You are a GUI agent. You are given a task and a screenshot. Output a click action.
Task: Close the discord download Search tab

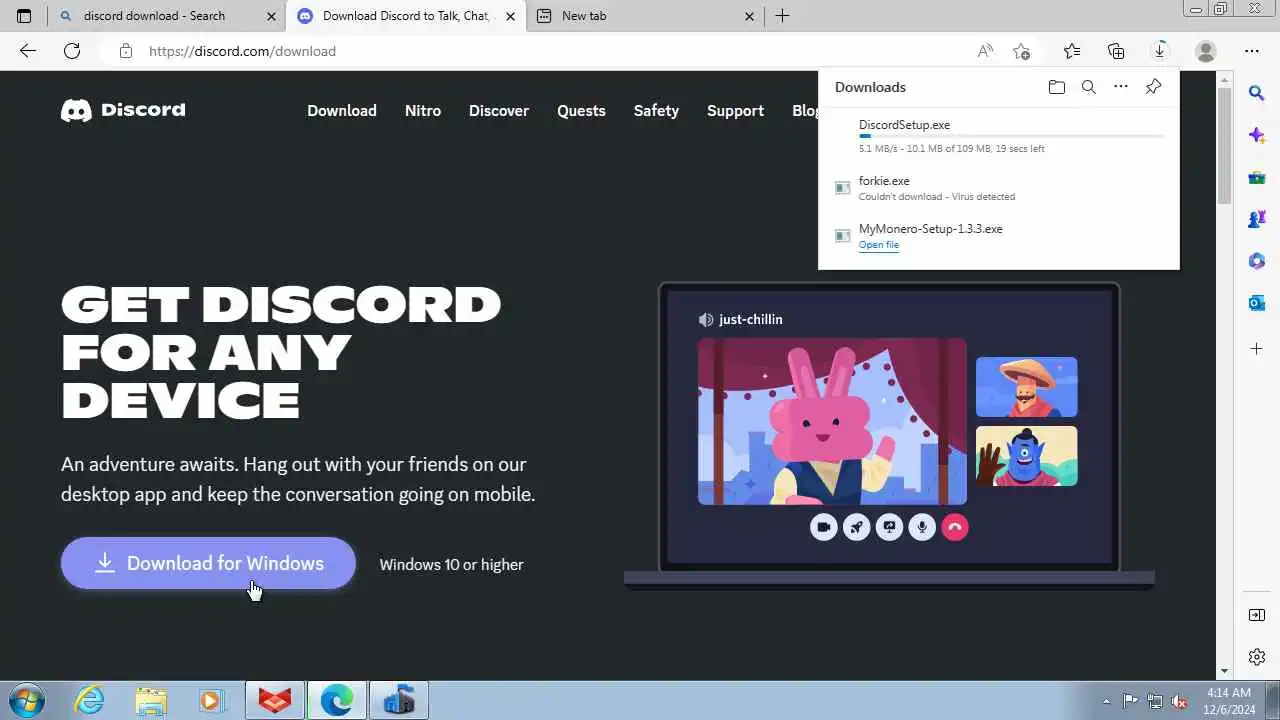coord(271,16)
